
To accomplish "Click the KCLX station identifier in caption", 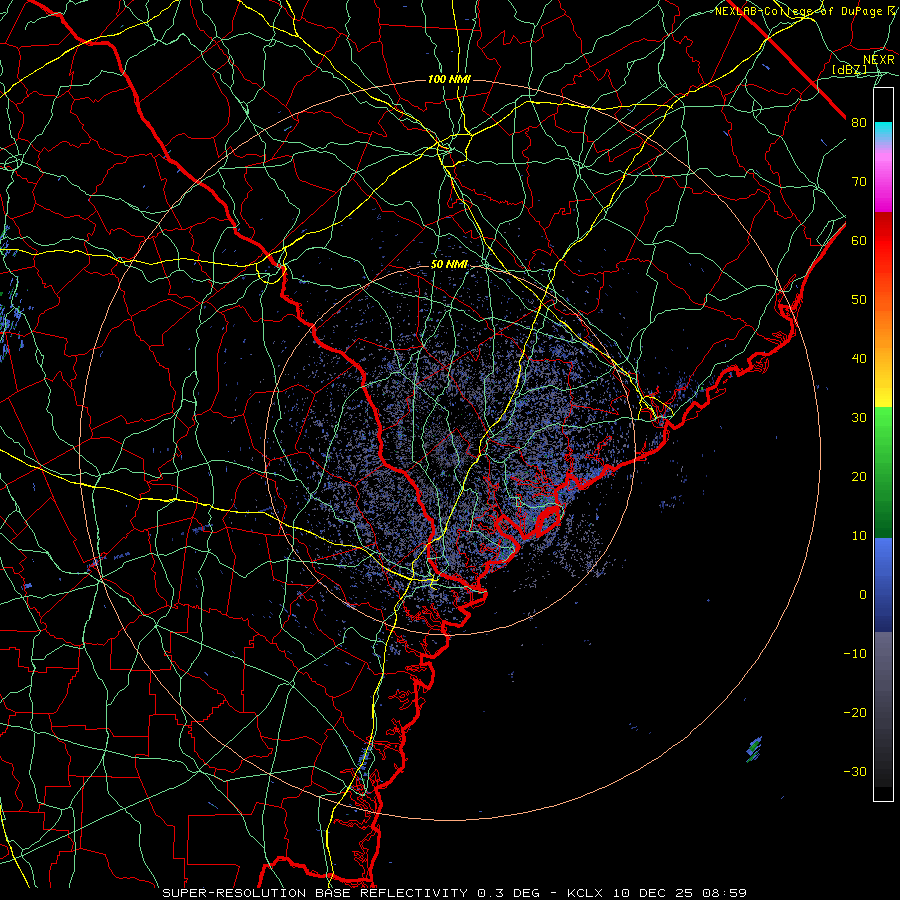I will pyautogui.click(x=585, y=893).
